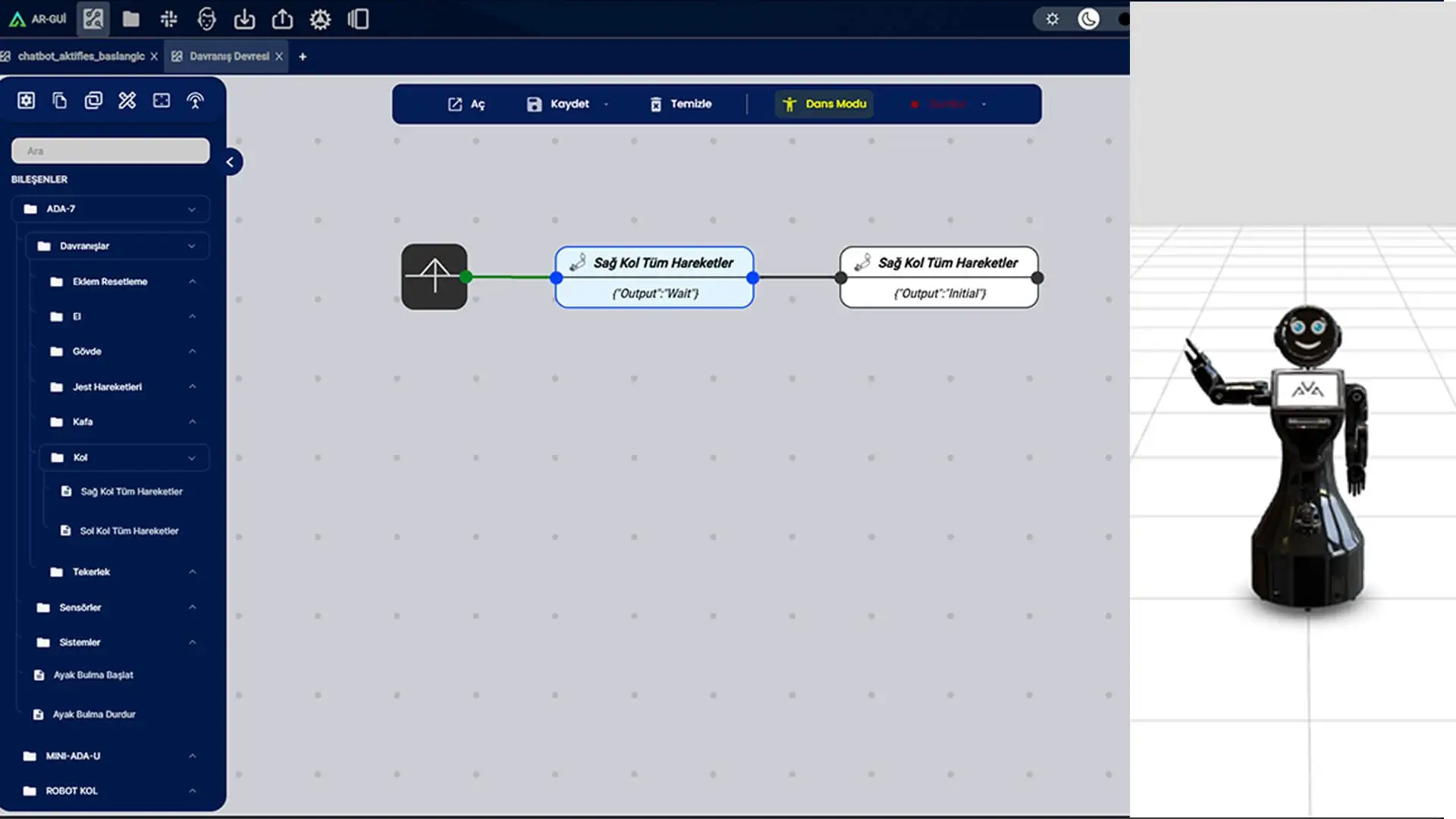Open a new tab with the plus button

[x=303, y=56]
